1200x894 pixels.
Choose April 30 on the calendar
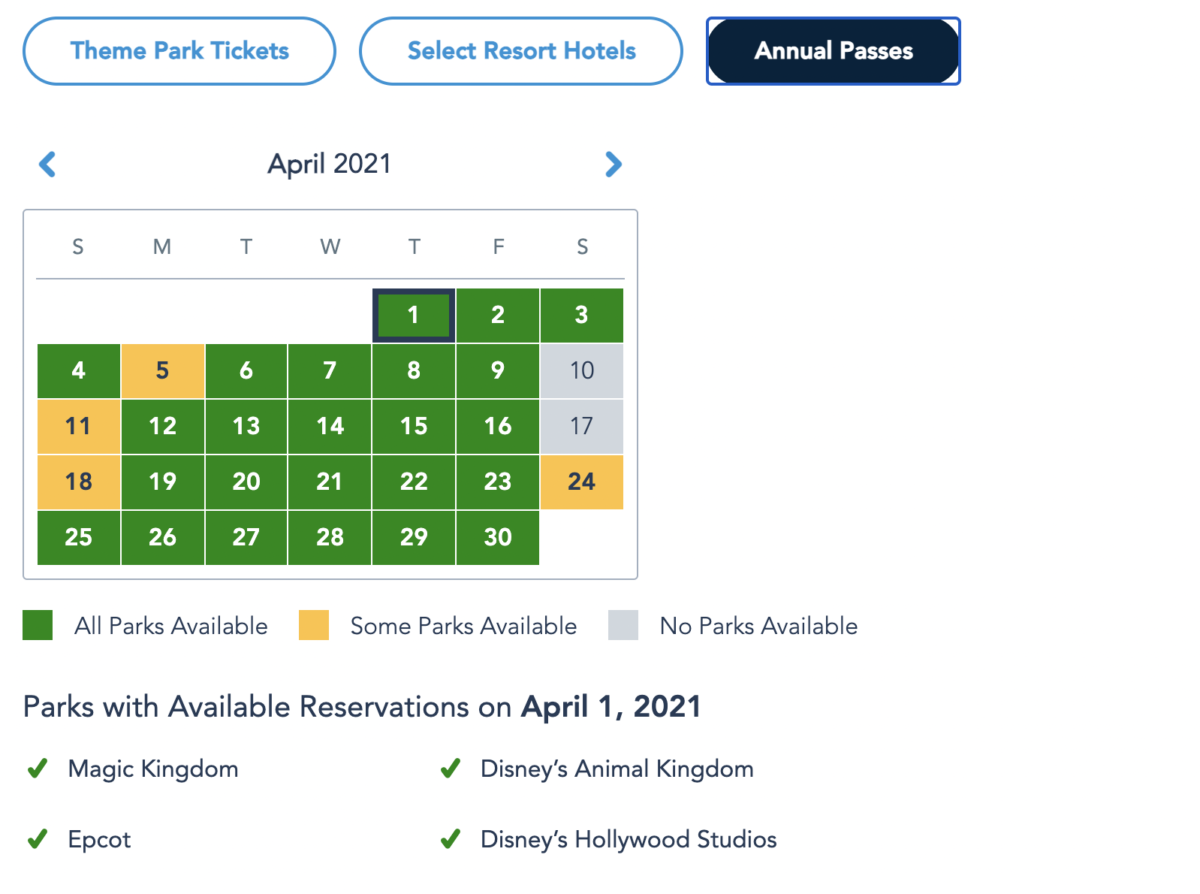click(x=497, y=538)
